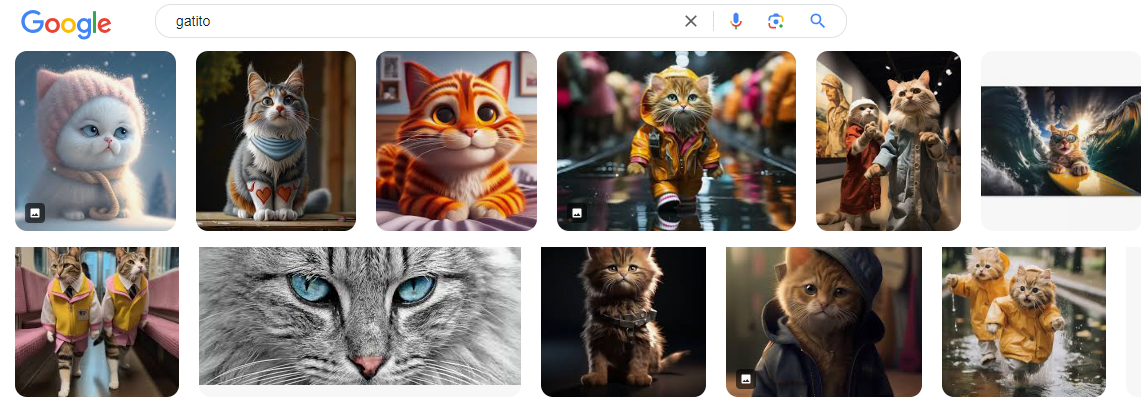
Task: View the two dressed cats in museum
Action: 888,140
